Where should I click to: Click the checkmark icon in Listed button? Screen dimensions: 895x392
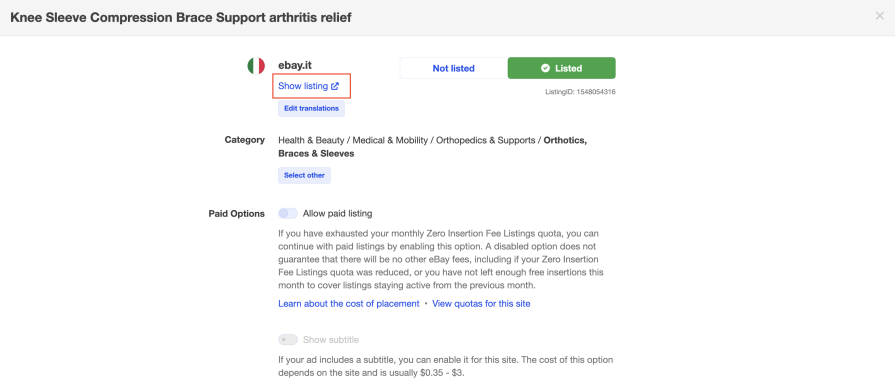coord(545,68)
